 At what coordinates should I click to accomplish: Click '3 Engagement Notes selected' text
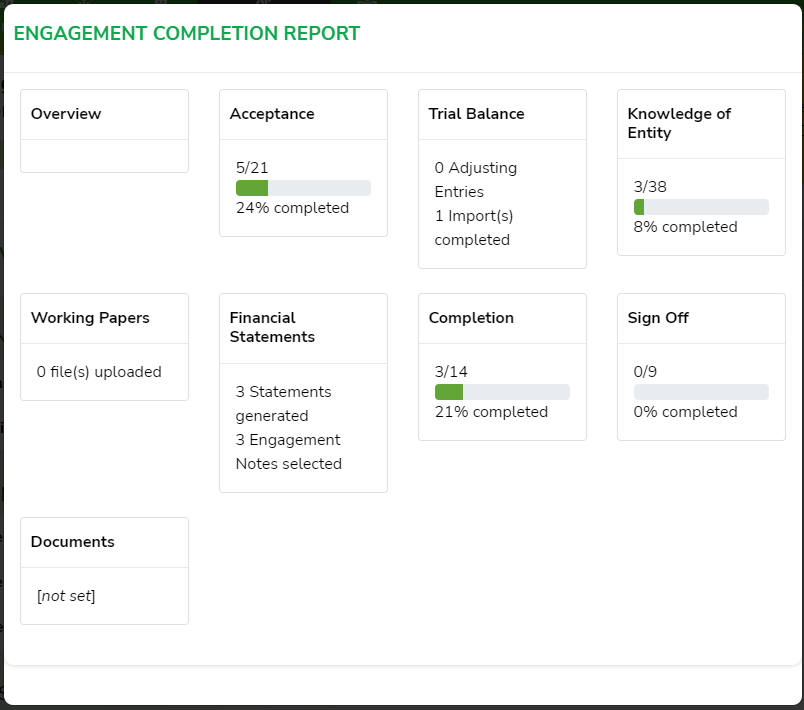point(289,452)
